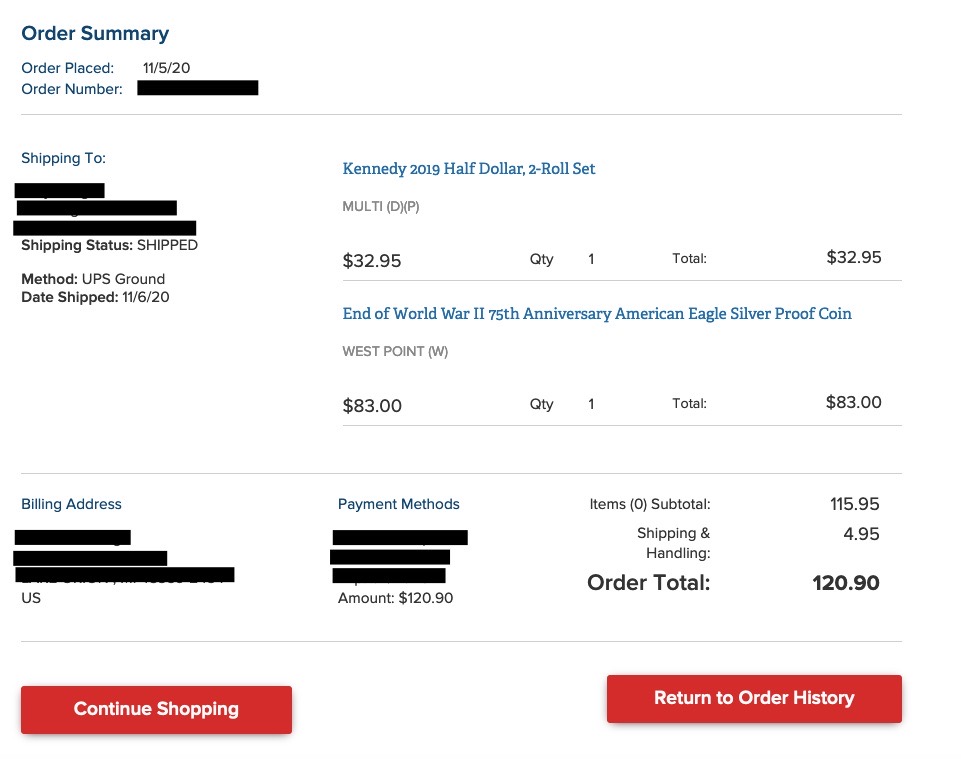Click the Continue Shopping button

tap(156, 709)
